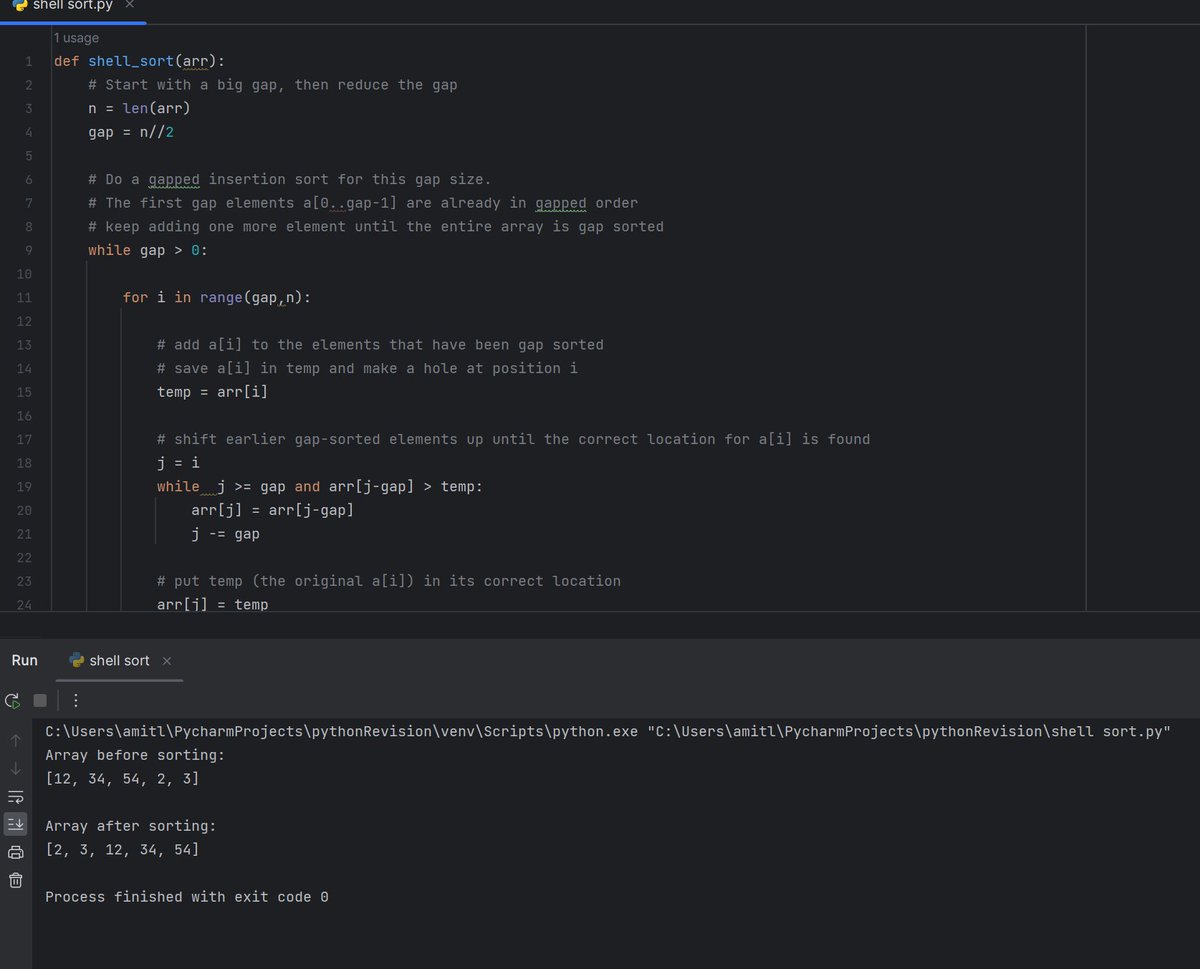The width and height of the screenshot is (1200, 969).
Task: Close the 'shell sort' run tab
Action: tap(167, 661)
